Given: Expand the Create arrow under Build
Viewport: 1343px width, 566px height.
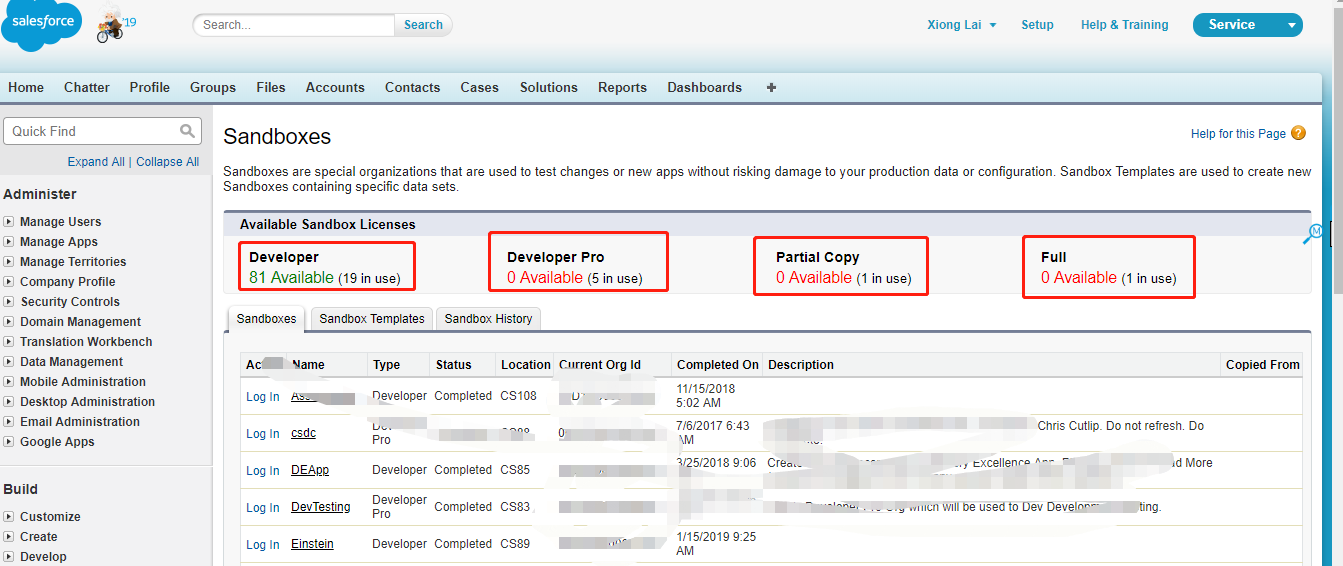Looking at the screenshot, I should coord(9,537).
